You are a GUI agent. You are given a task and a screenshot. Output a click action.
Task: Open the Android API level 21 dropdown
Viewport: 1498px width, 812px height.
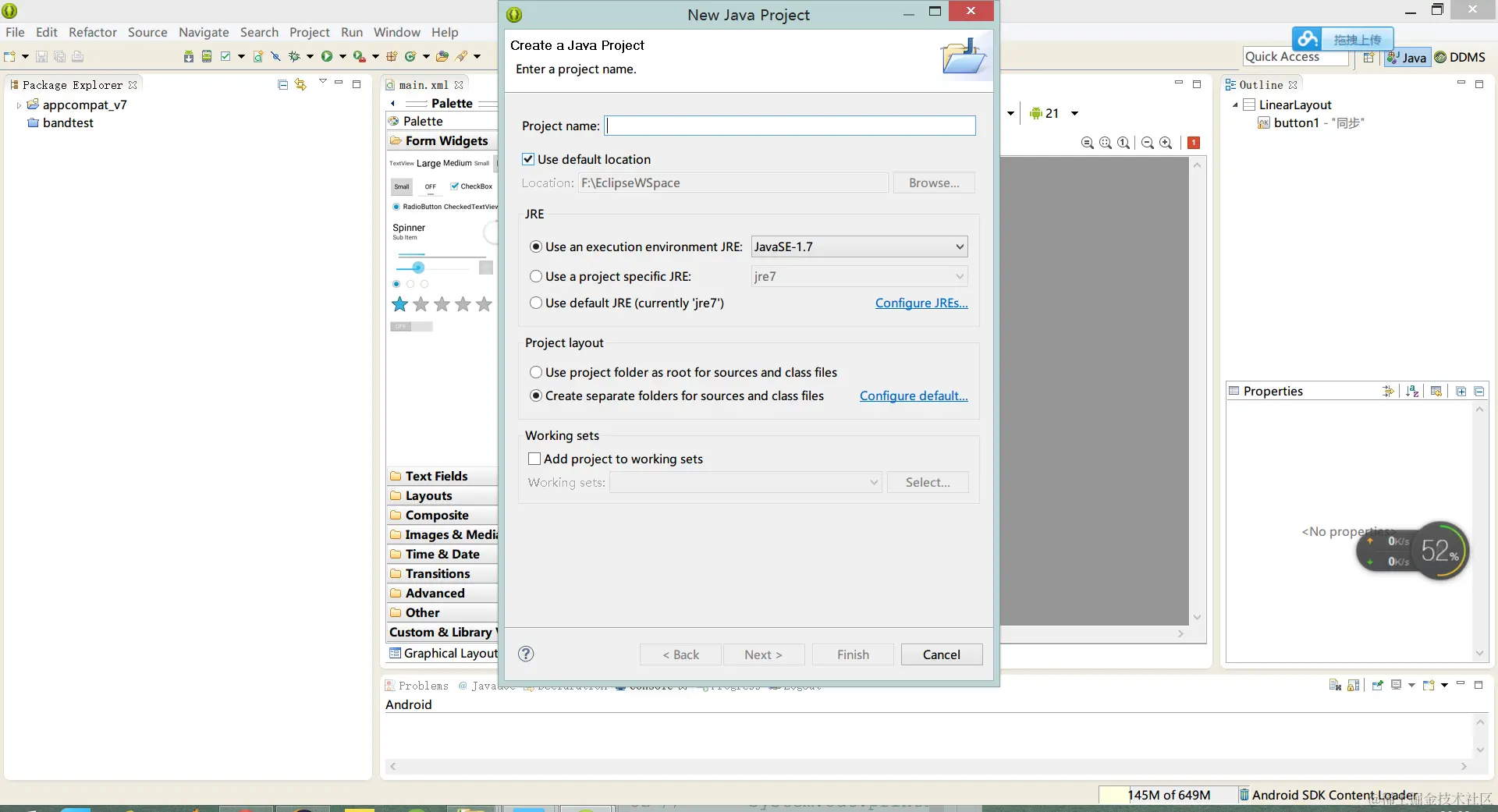coord(1074,113)
